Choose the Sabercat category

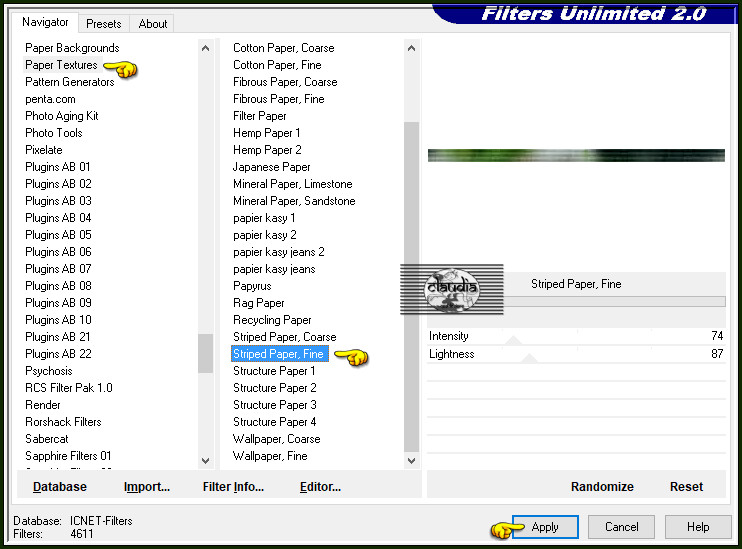pos(46,439)
